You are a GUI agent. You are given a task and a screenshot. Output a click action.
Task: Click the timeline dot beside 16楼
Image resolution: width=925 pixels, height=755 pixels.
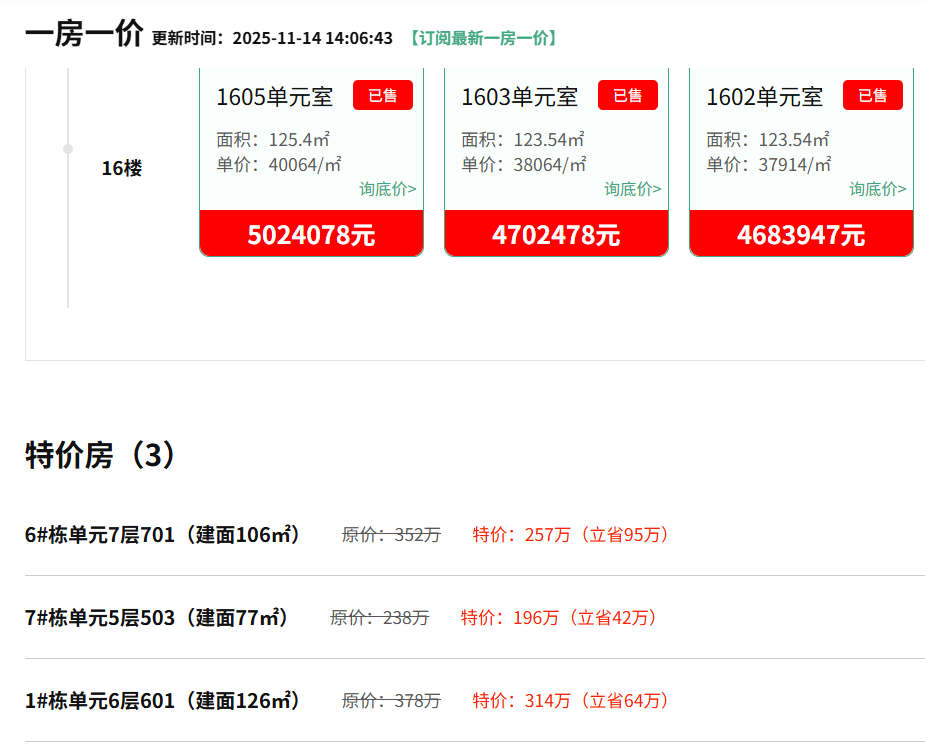[68, 149]
